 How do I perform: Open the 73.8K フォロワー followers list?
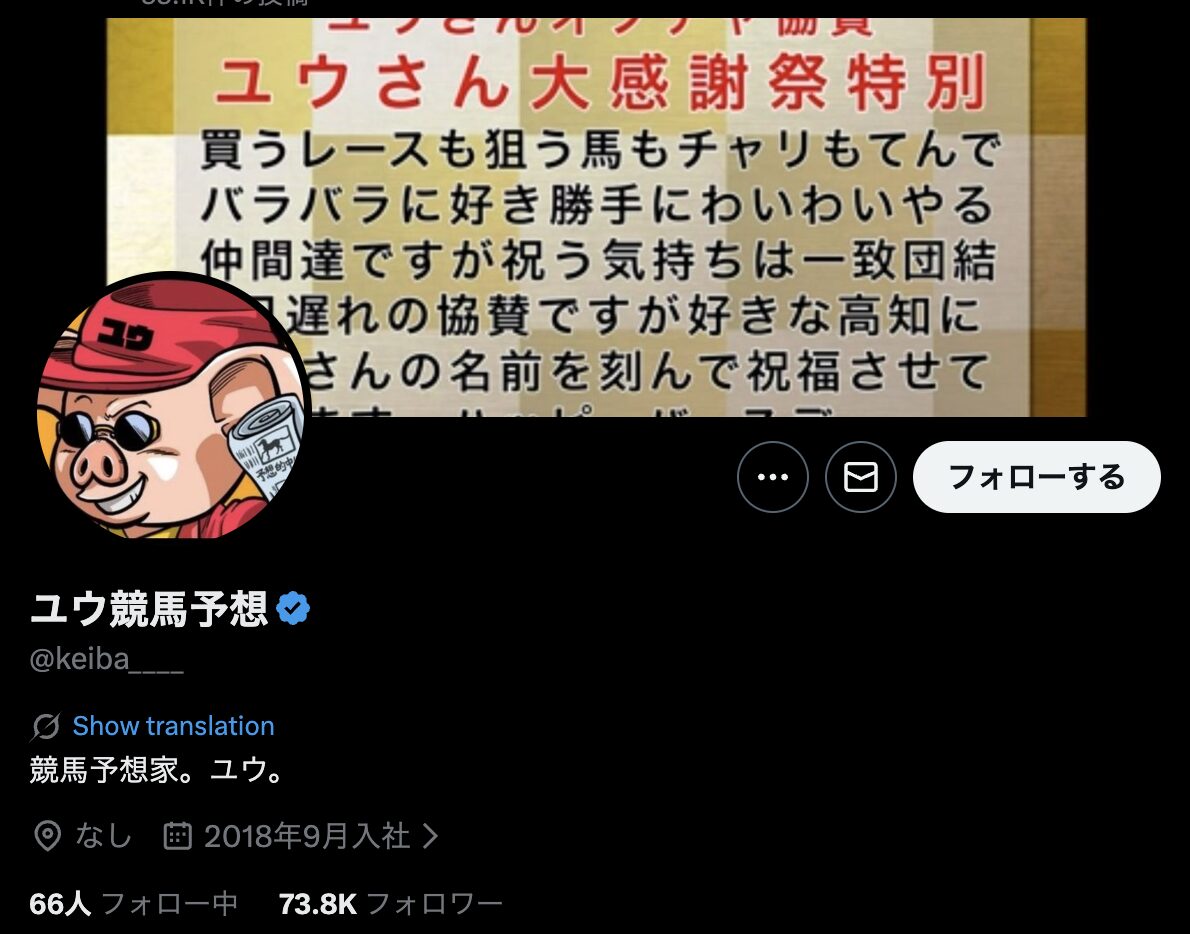tap(390, 904)
